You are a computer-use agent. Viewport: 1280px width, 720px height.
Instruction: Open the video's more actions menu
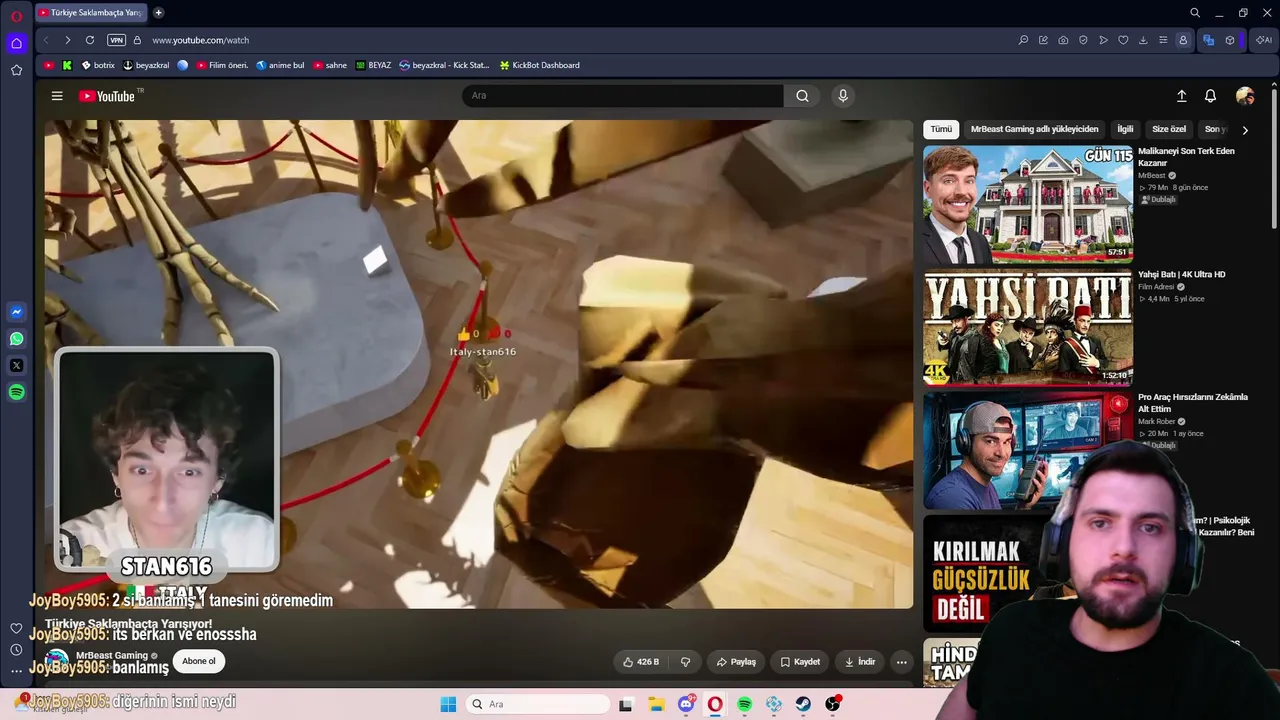pyautogui.click(x=901, y=662)
